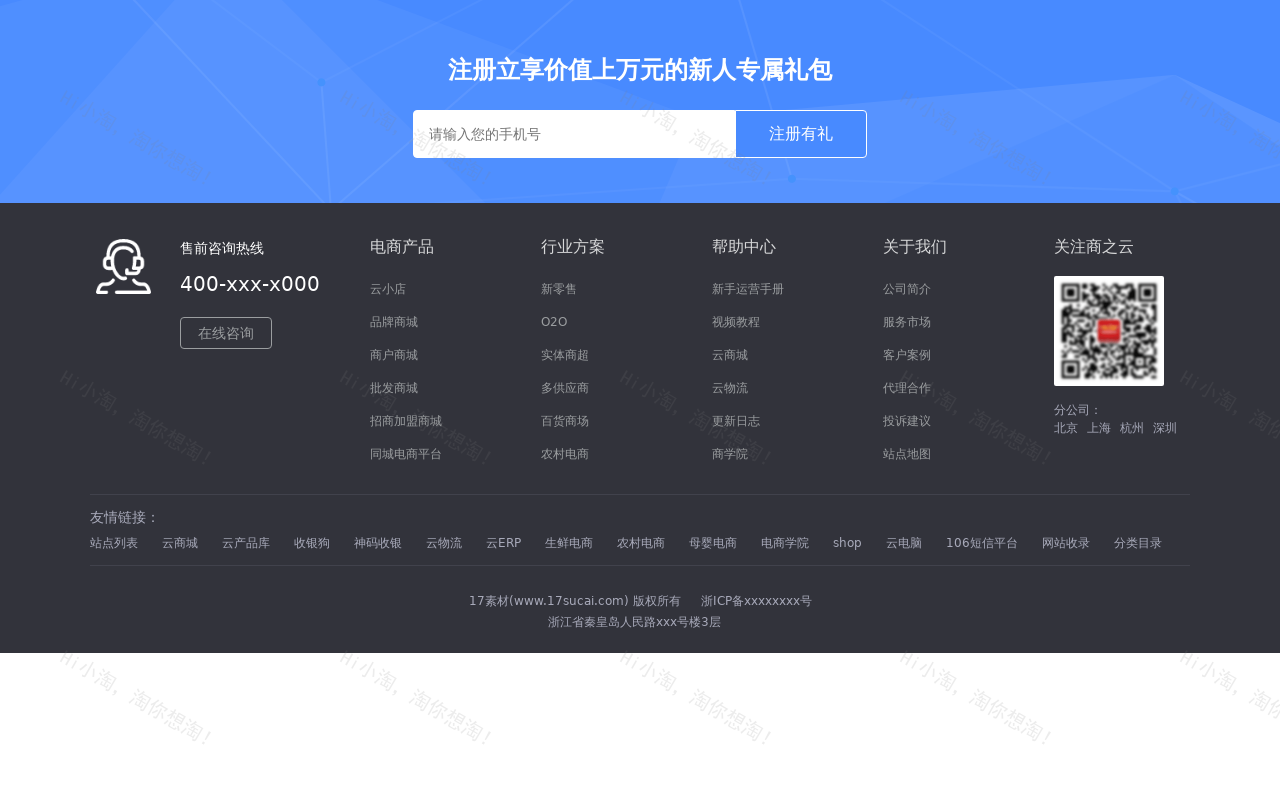This screenshot has width=1280, height=800.
Task: Open the 站点地图 sitemap link
Action: (906, 453)
